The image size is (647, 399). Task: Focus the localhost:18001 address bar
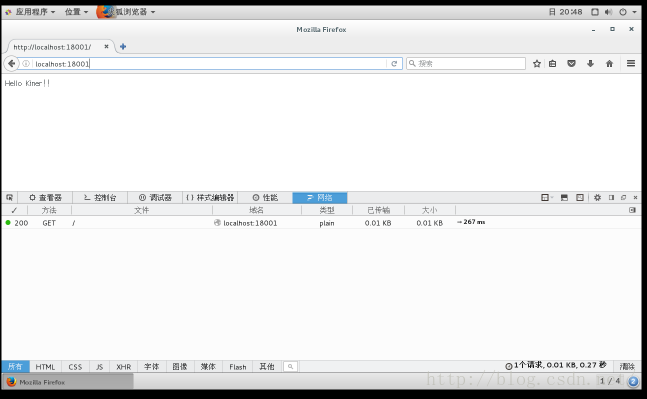point(210,64)
